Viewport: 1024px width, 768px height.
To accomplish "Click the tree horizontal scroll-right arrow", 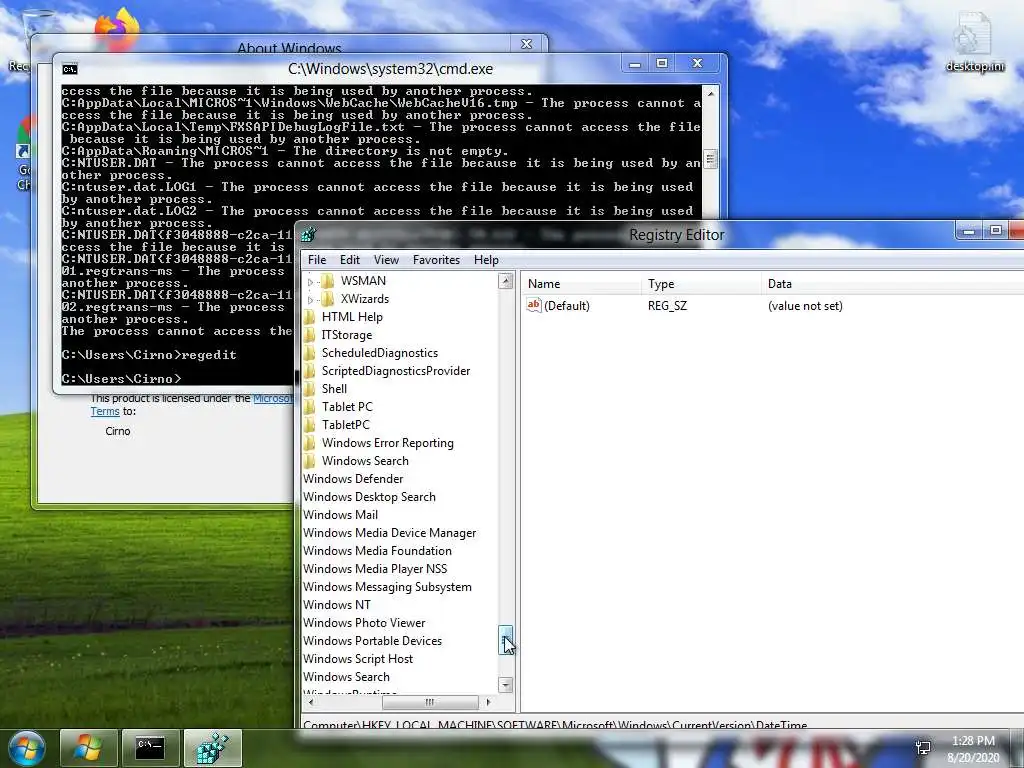I will [488, 703].
